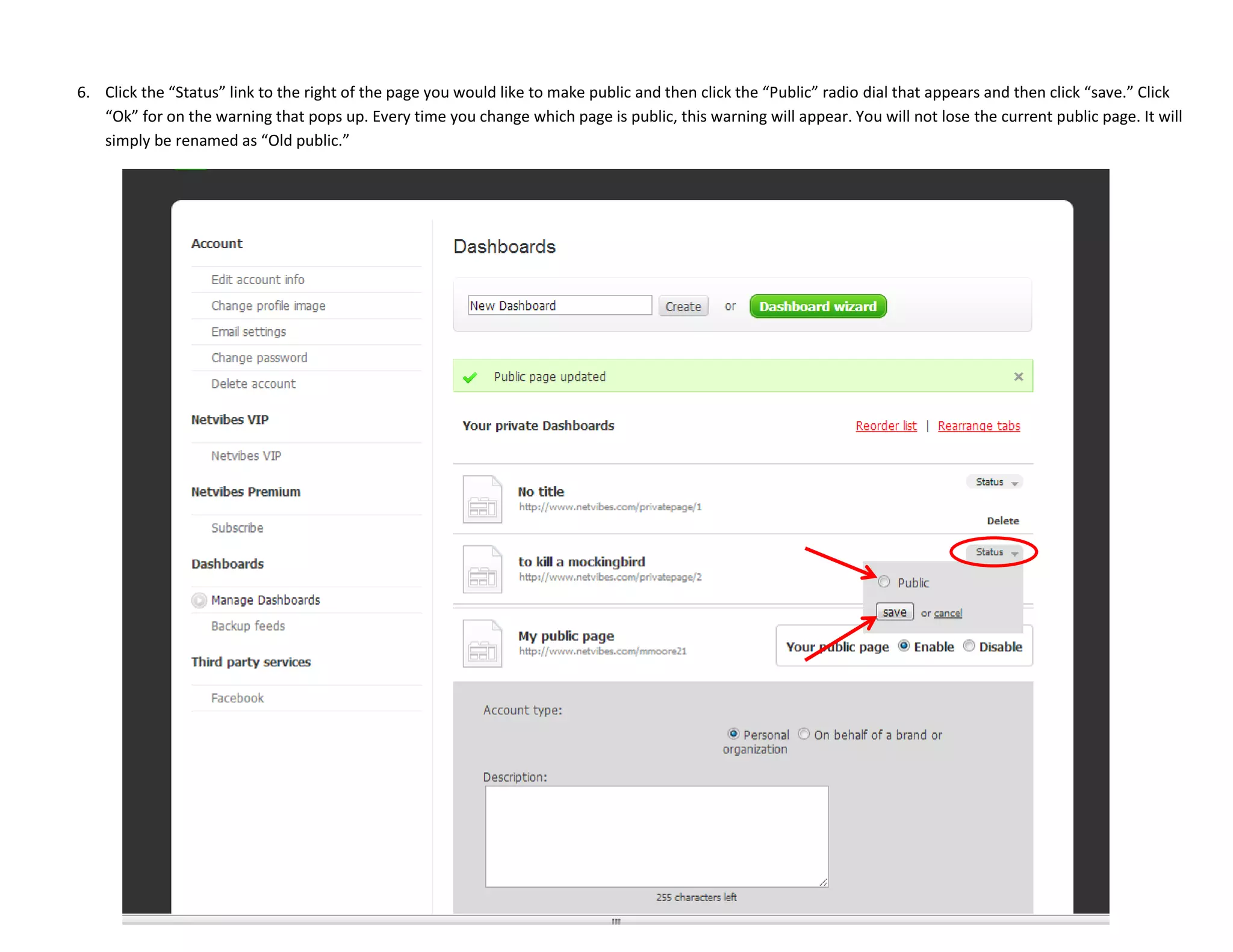The height and width of the screenshot is (952, 1233).
Task: Click the to kill a mockingbird page icon
Action: (x=482, y=569)
